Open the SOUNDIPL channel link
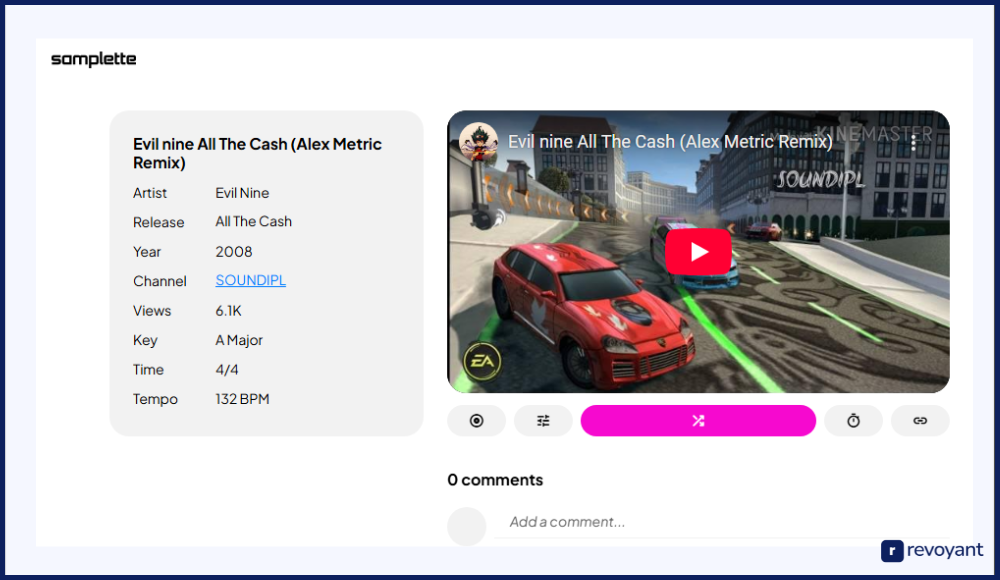Image resolution: width=1000 pixels, height=580 pixels. click(251, 280)
